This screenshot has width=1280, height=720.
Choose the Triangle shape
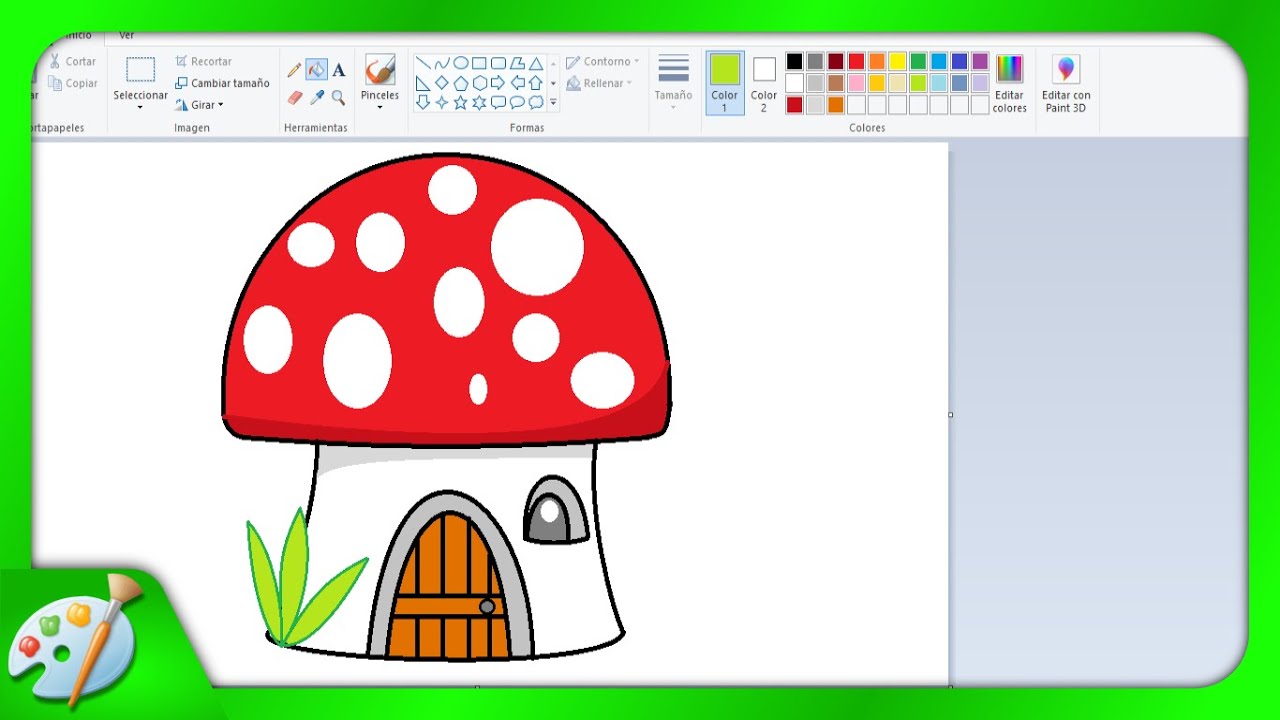coord(536,63)
